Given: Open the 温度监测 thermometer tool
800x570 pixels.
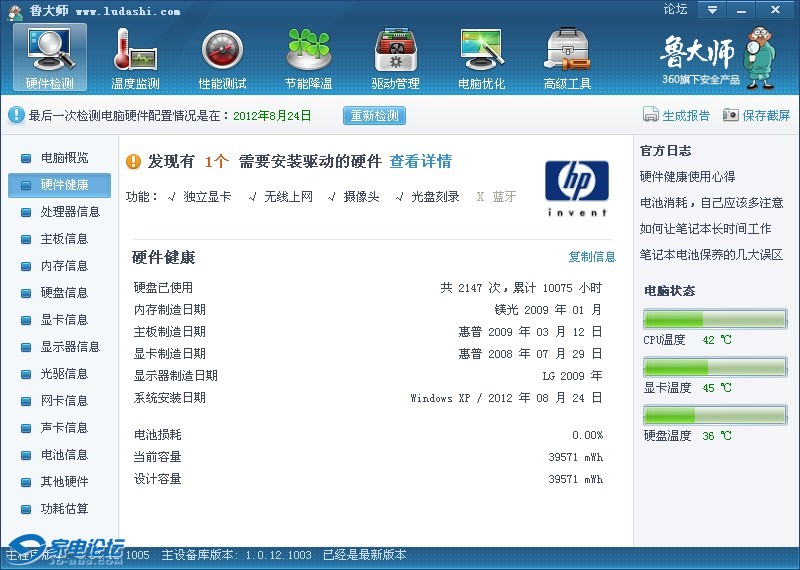Looking at the screenshot, I should coord(135,58).
